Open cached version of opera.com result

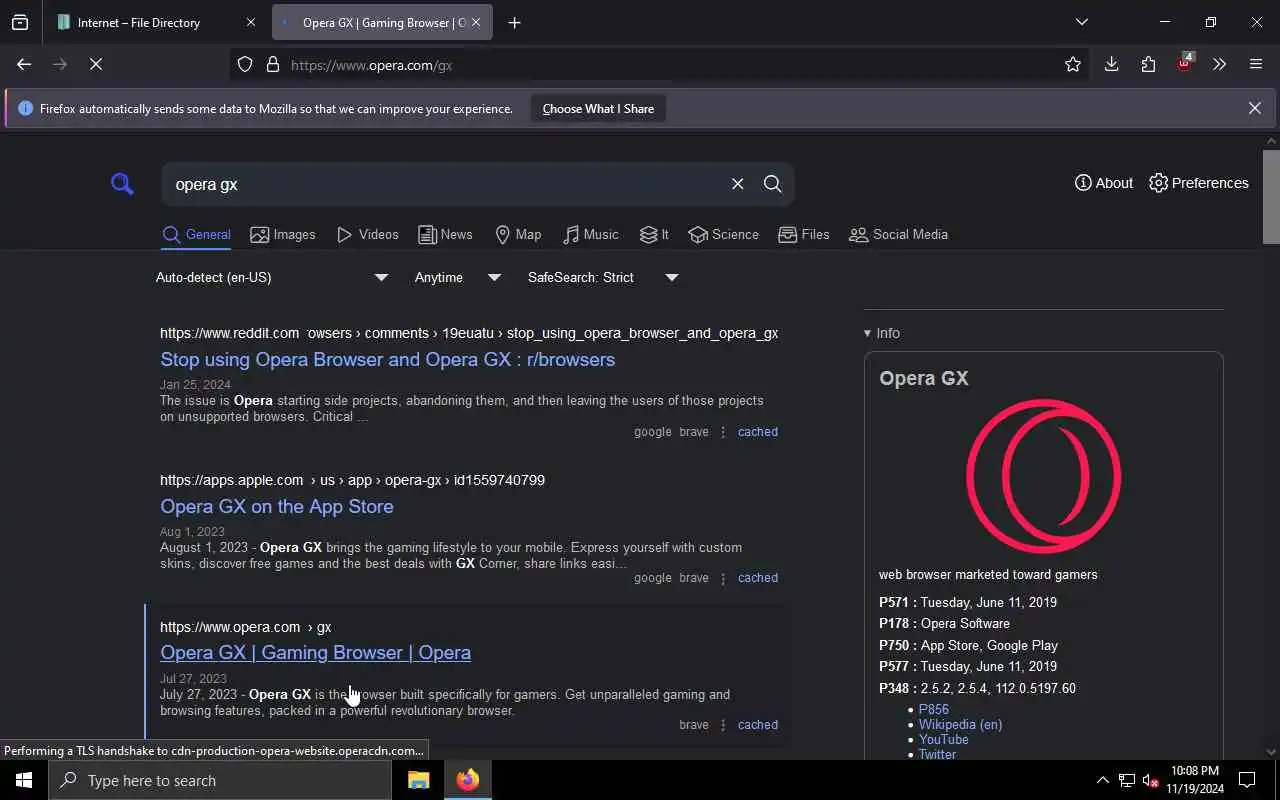[758, 725]
